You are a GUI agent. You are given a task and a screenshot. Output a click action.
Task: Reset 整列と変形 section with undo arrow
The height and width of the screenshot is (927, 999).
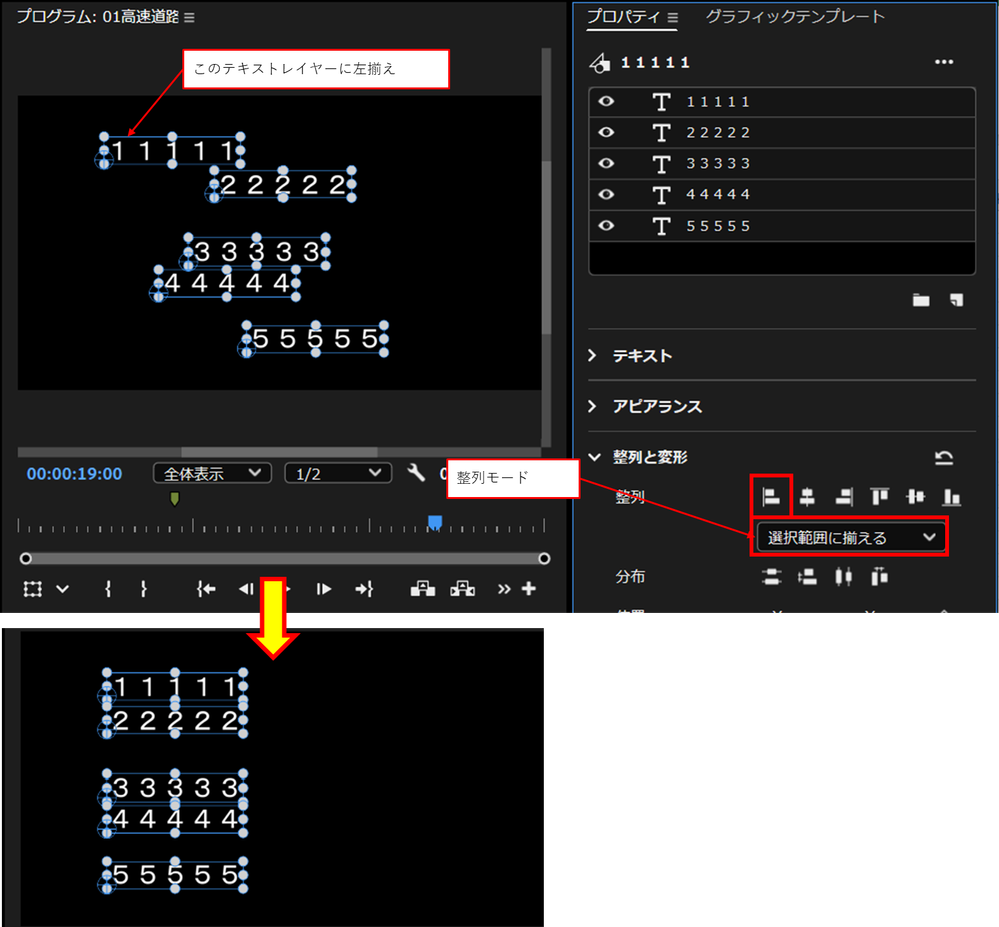coord(944,457)
